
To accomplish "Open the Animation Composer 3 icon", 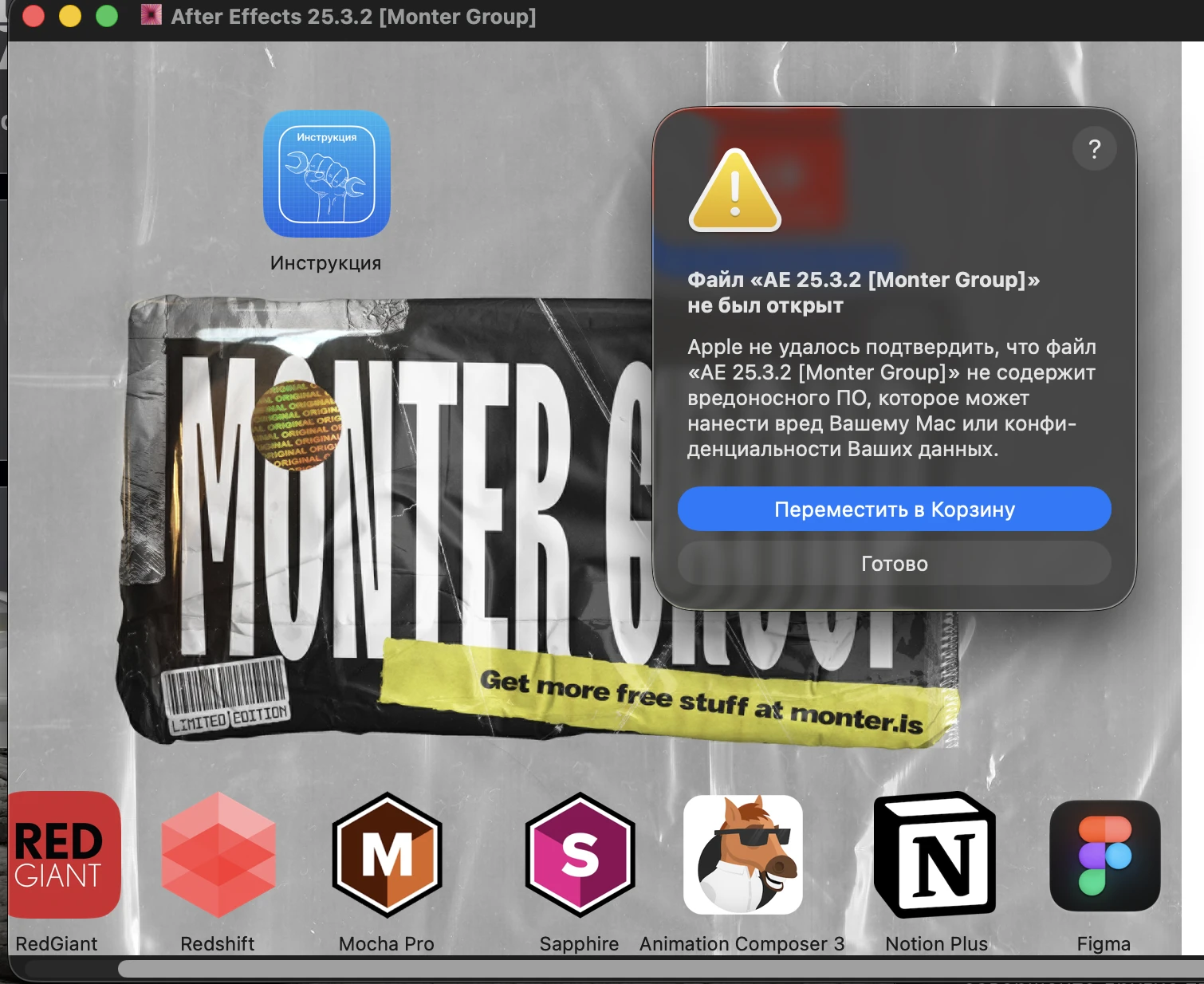I will point(743,854).
